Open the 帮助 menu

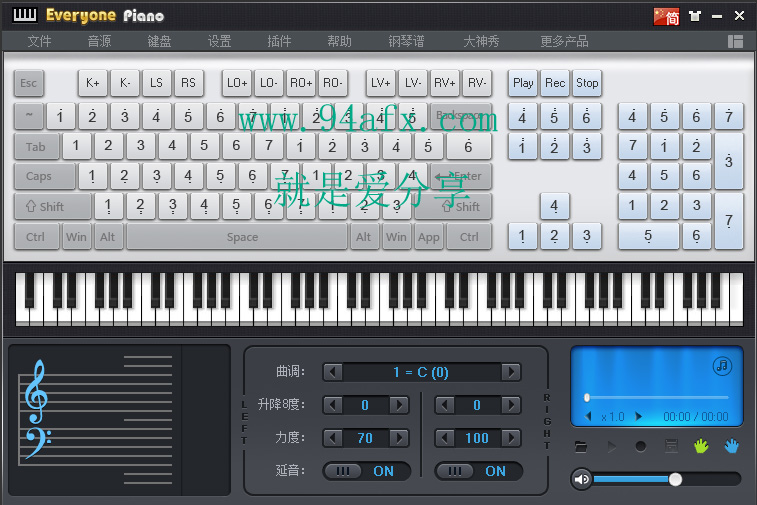pyautogui.click(x=339, y=41)
